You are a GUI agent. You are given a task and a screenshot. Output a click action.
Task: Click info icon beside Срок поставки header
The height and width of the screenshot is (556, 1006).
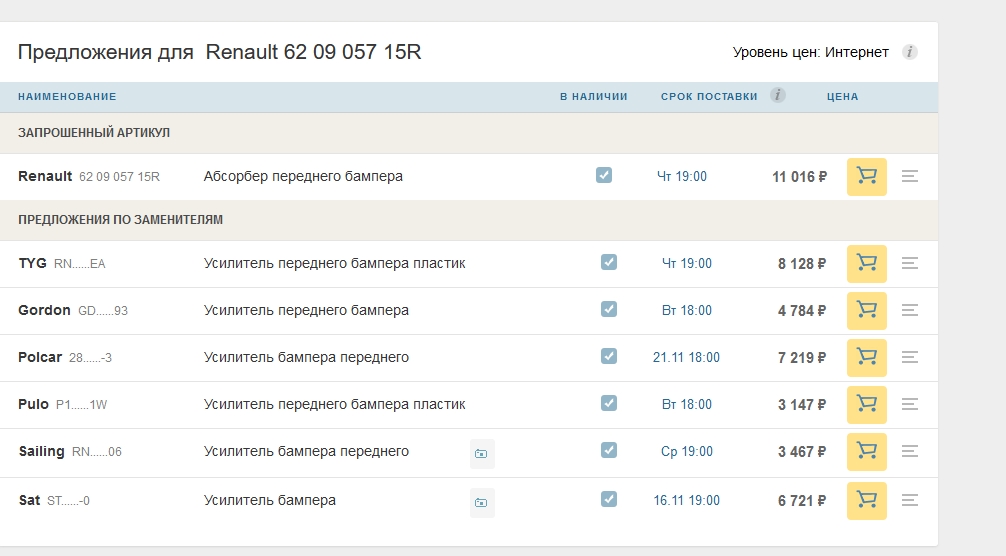pyautogui.click(x=778, y=96)
